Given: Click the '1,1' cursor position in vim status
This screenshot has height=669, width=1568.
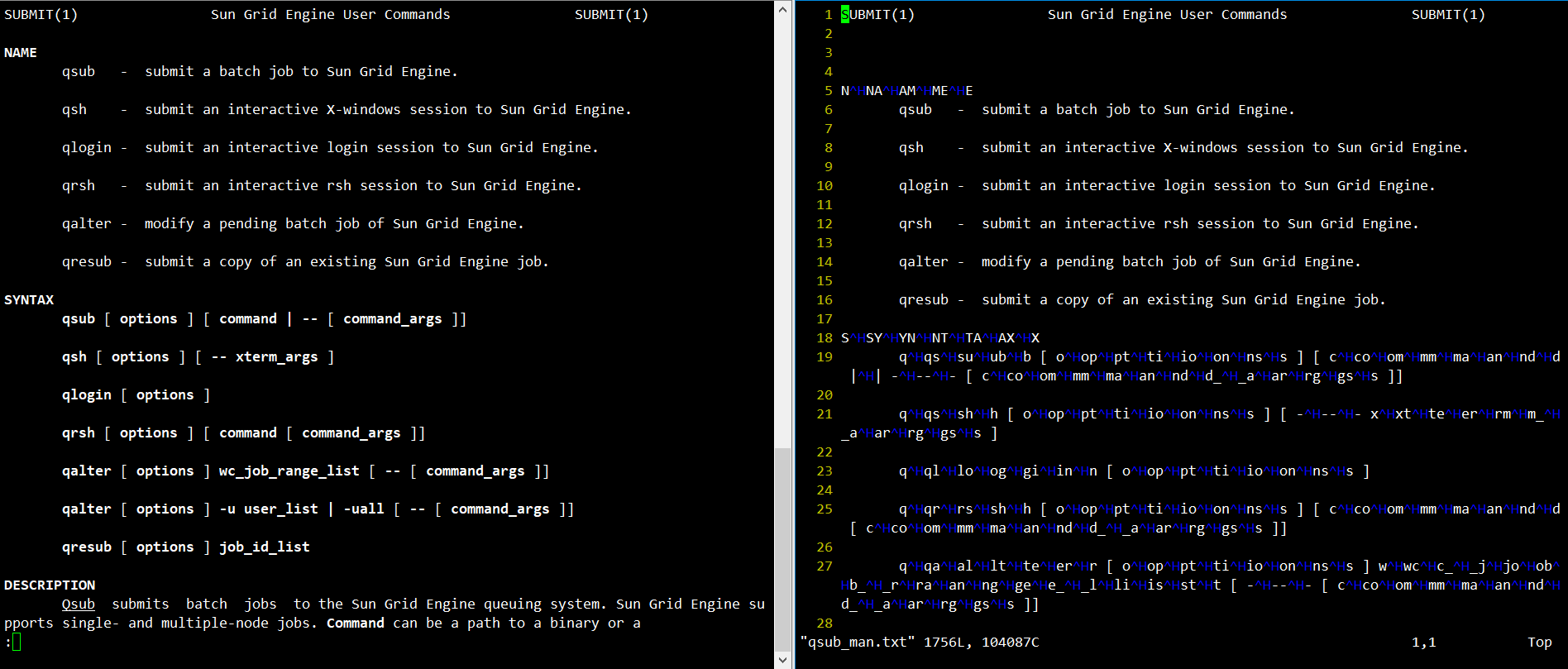Looking at the screenshot, I should [1424, 643].
